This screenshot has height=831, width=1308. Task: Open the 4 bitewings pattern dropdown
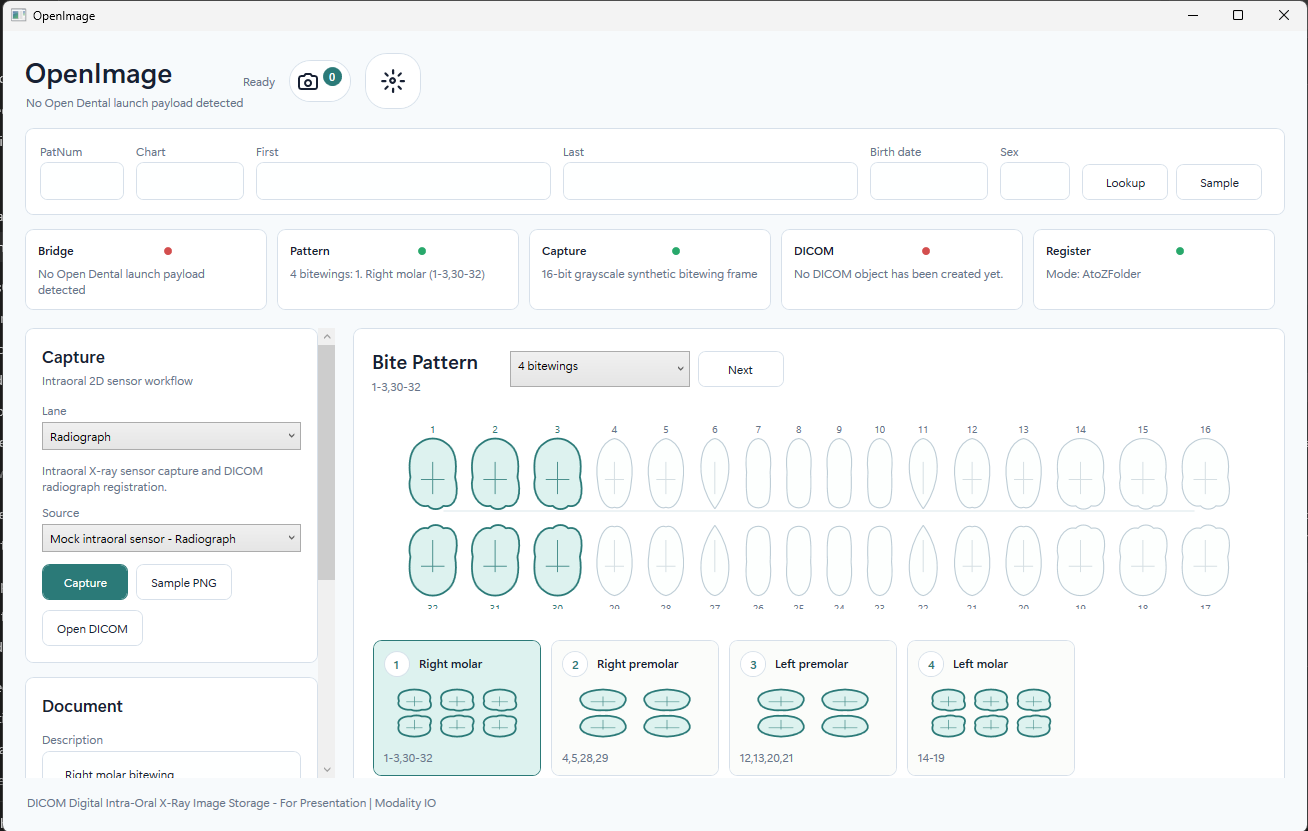(600, 368)
